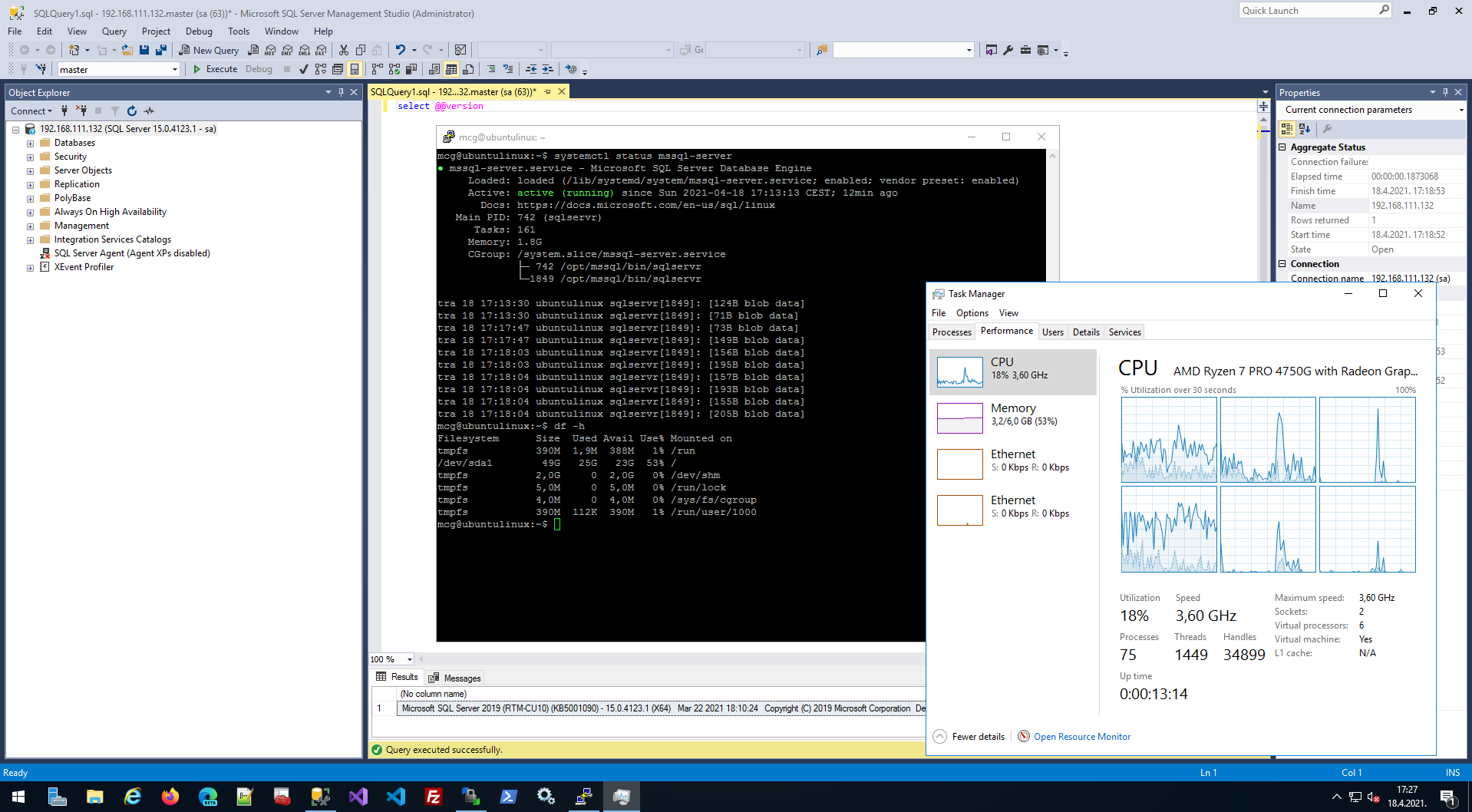Toggle Results to Text option

[x=434, y=69]
